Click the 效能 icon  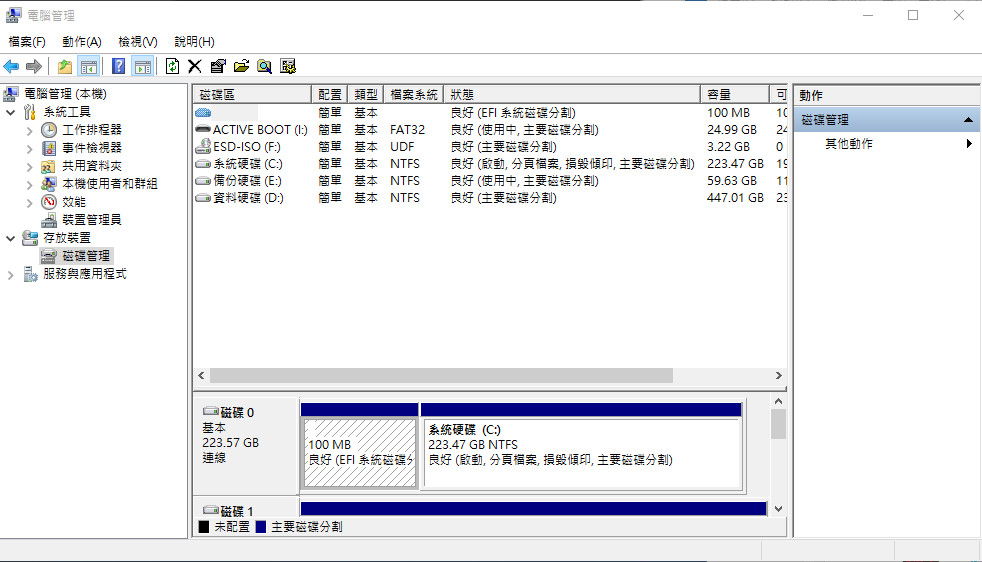pos(49,202)
